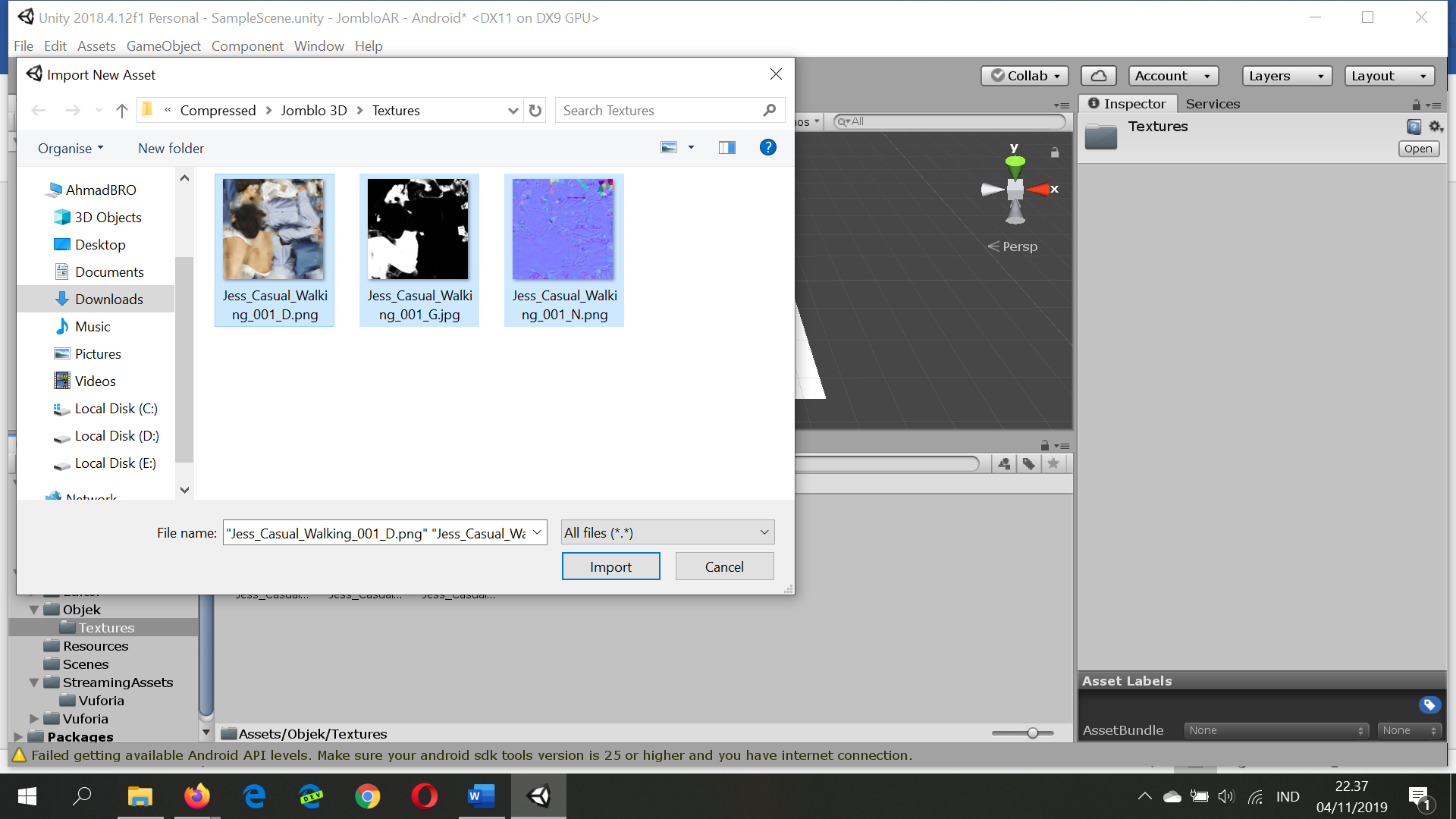1456x819 pixels.
Task: Click the Open button in Inspector
Action: [1418, 149]
